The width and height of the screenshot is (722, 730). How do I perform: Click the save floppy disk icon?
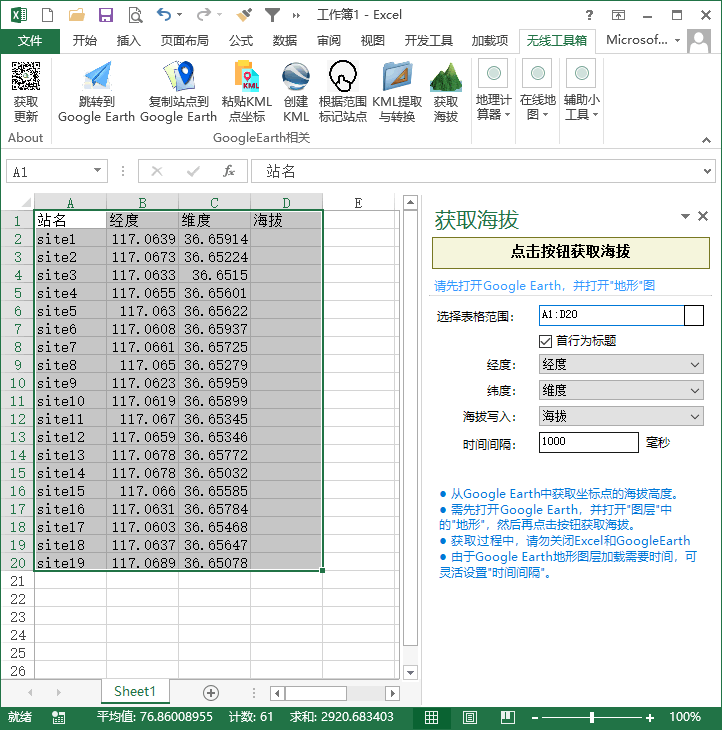pyautogui.click(x=106, y=15)
